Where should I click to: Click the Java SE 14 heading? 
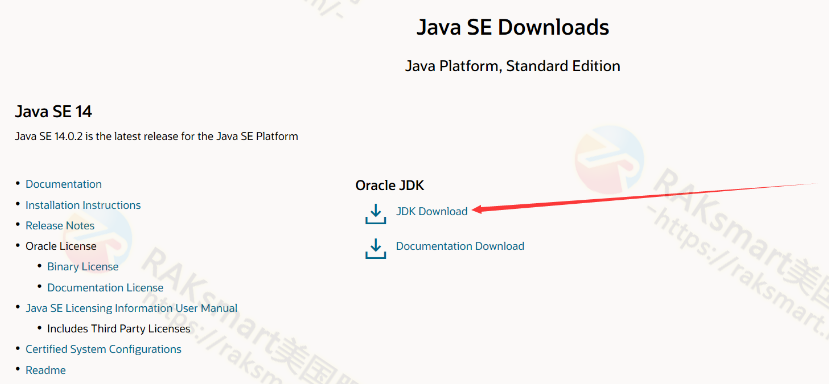point(53,112)
